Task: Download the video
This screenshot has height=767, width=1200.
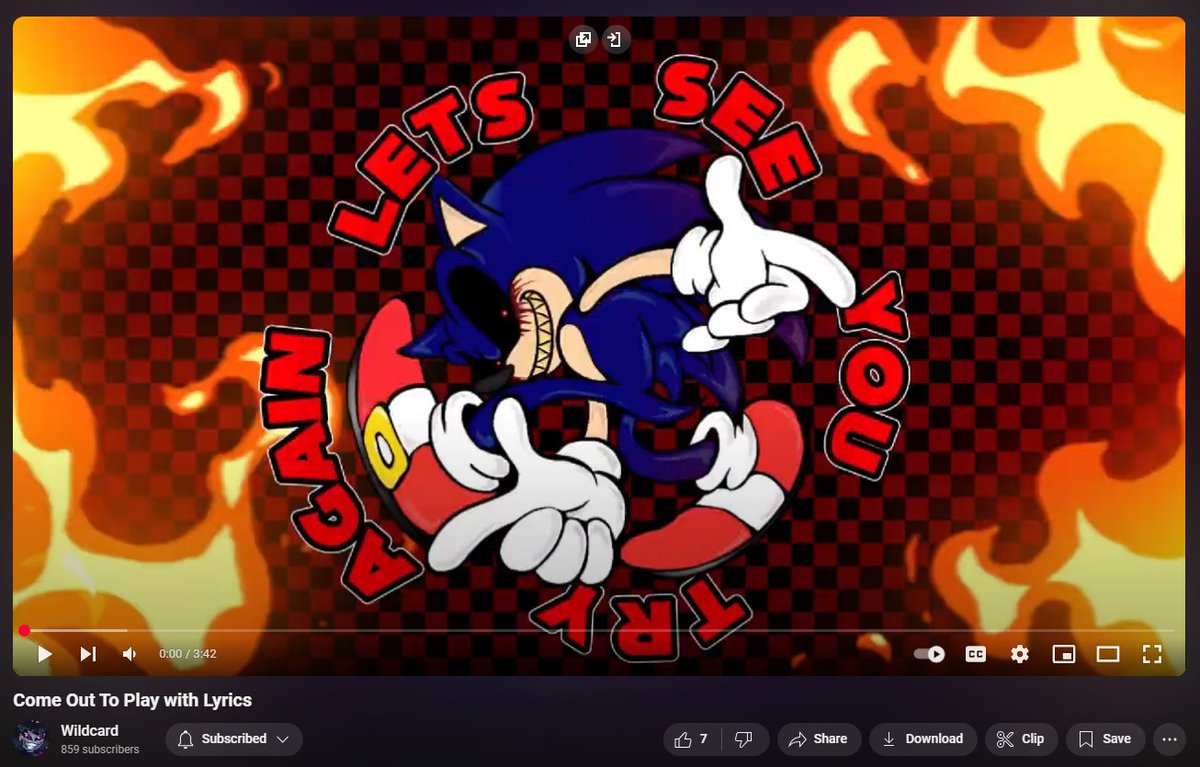Action: (x=923, y=739)
